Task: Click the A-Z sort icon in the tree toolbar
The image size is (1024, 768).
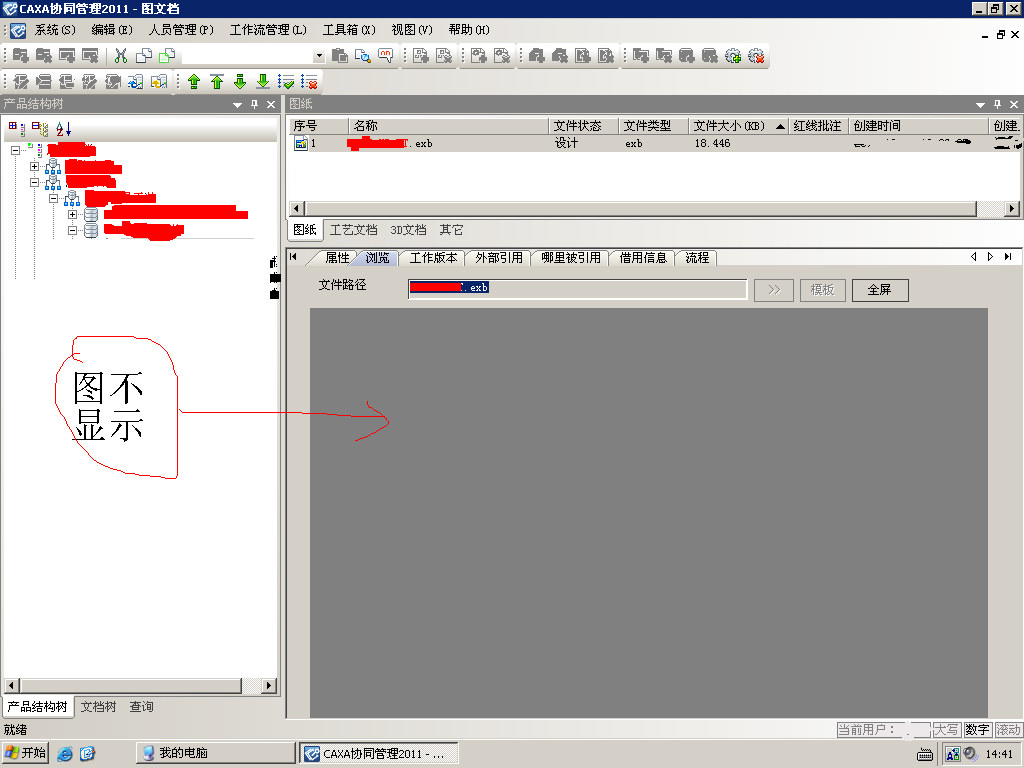Action: 63,129
